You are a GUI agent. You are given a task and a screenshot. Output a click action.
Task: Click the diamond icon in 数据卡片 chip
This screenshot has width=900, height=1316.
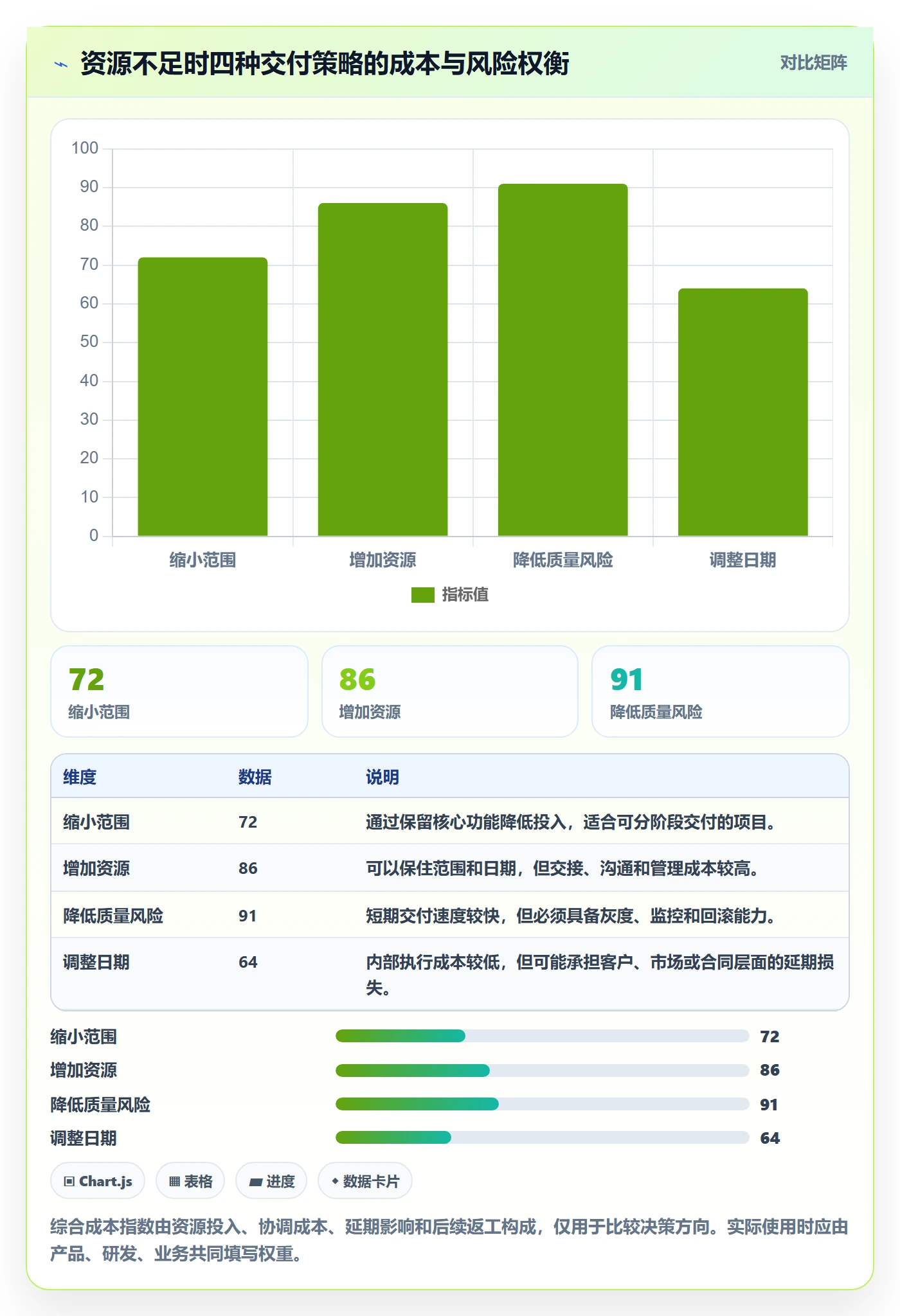coord(335,1180)
